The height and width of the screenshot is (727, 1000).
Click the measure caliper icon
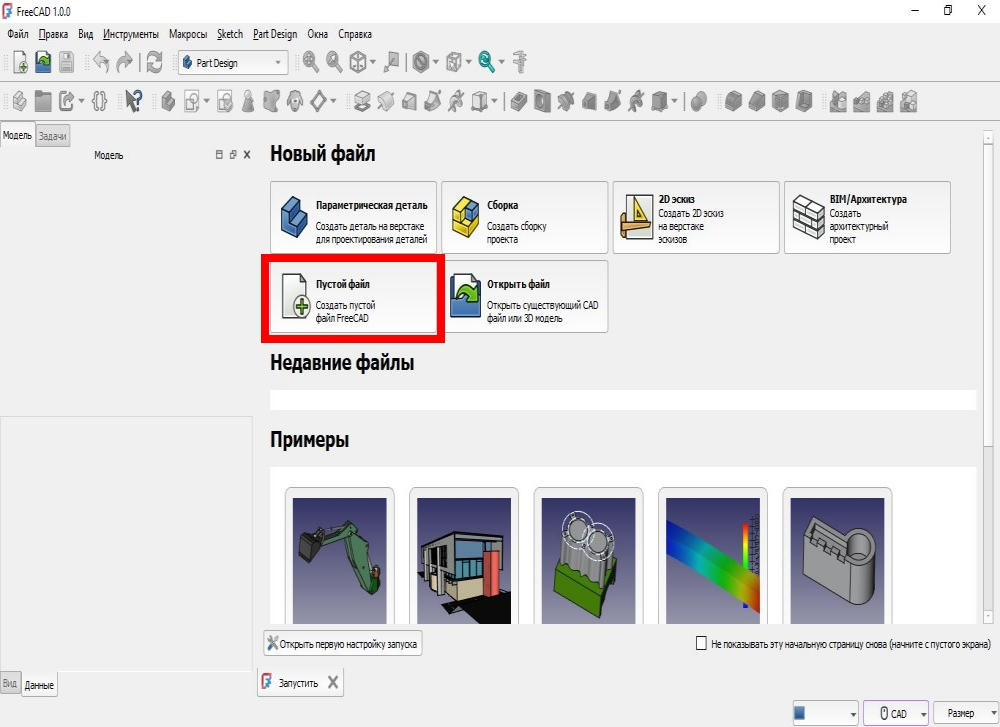(x=520, y=62)
